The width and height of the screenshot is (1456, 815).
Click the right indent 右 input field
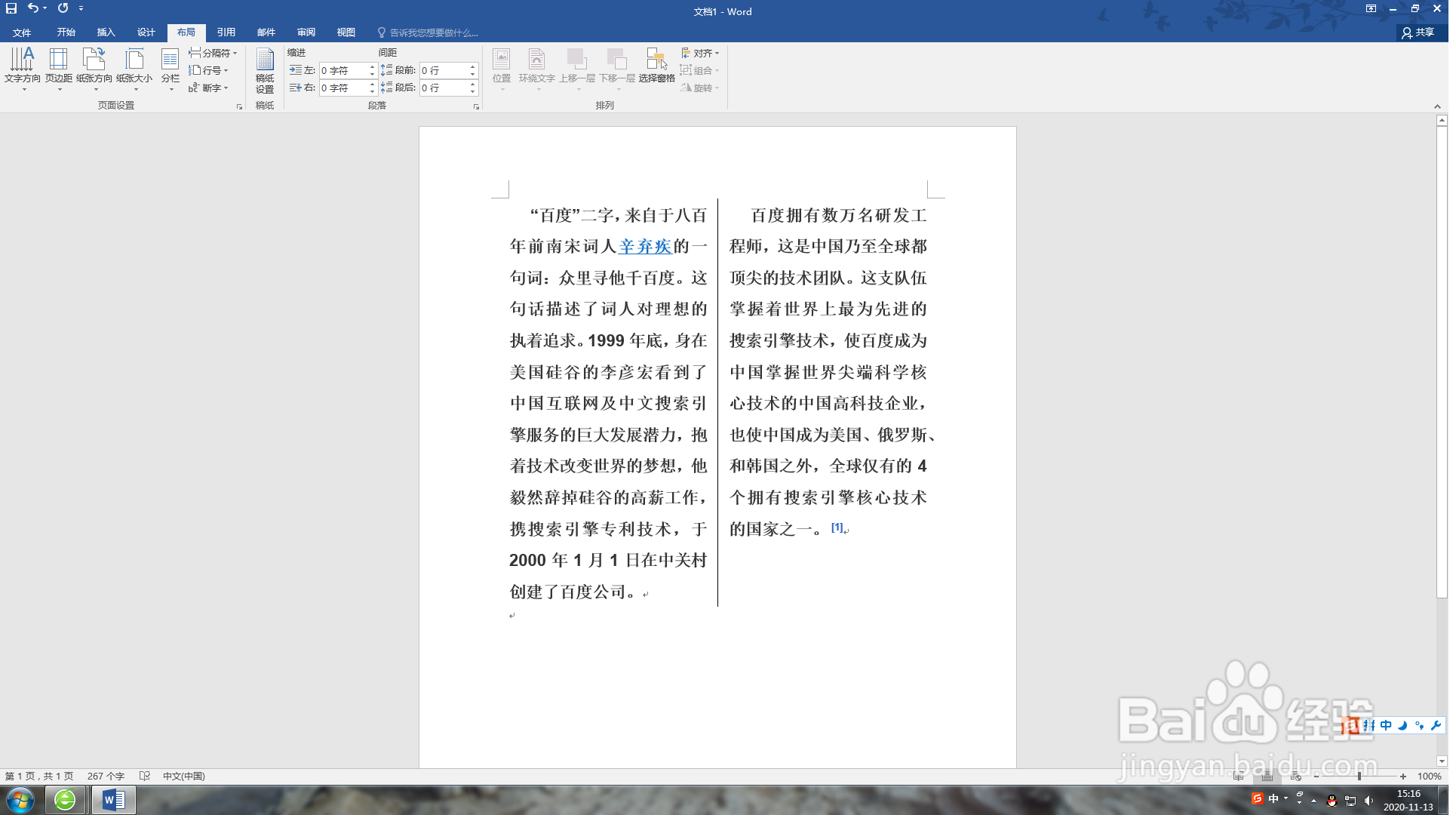tap(343, 88)
